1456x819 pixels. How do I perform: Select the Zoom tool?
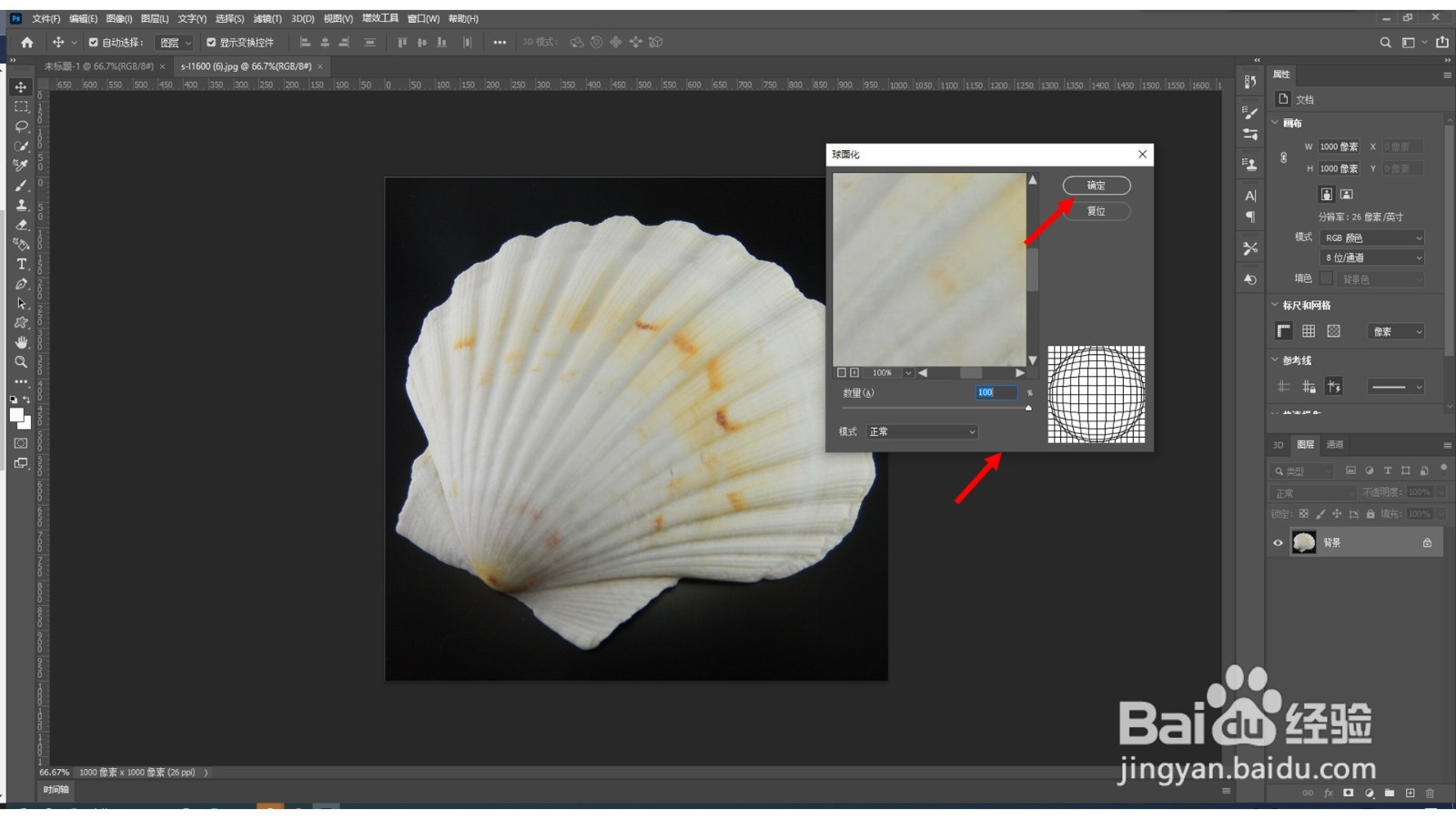point(21,362)
